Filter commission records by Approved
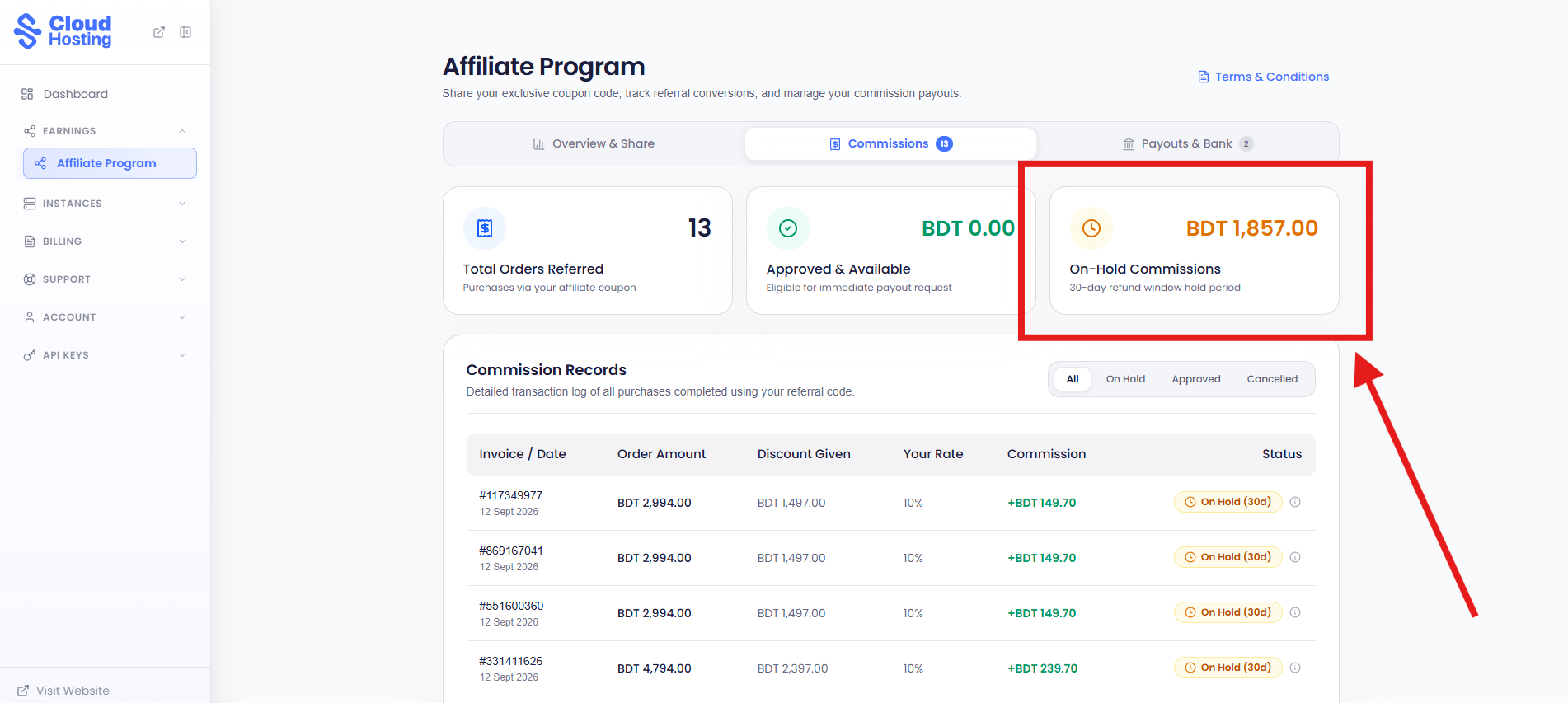Screen dimensions: 1568x703 pyautogui.click(x=1196, y=379)
